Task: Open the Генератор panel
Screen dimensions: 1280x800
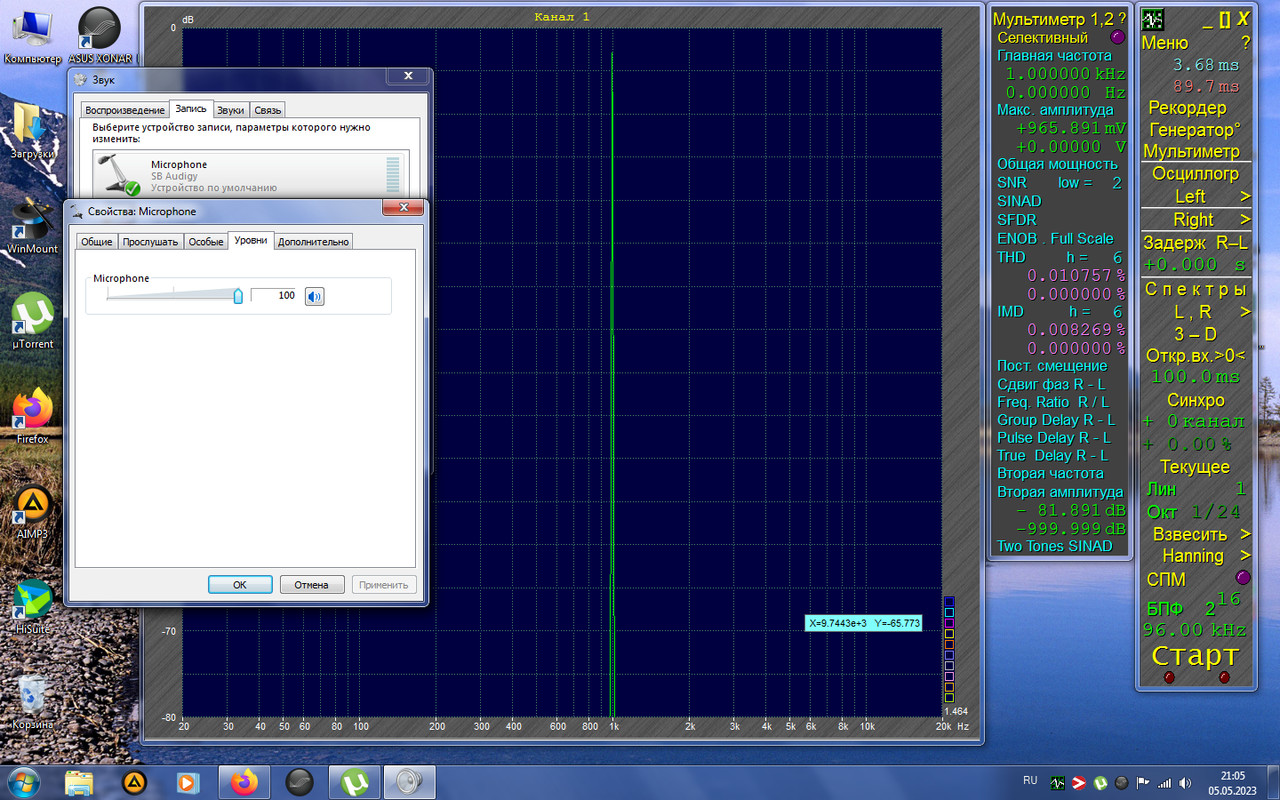Action: 1194,129
